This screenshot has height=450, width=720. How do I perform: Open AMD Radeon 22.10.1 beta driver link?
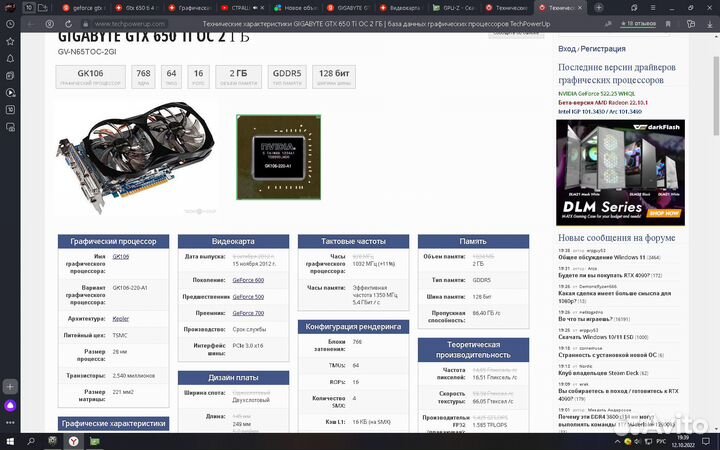603,102
